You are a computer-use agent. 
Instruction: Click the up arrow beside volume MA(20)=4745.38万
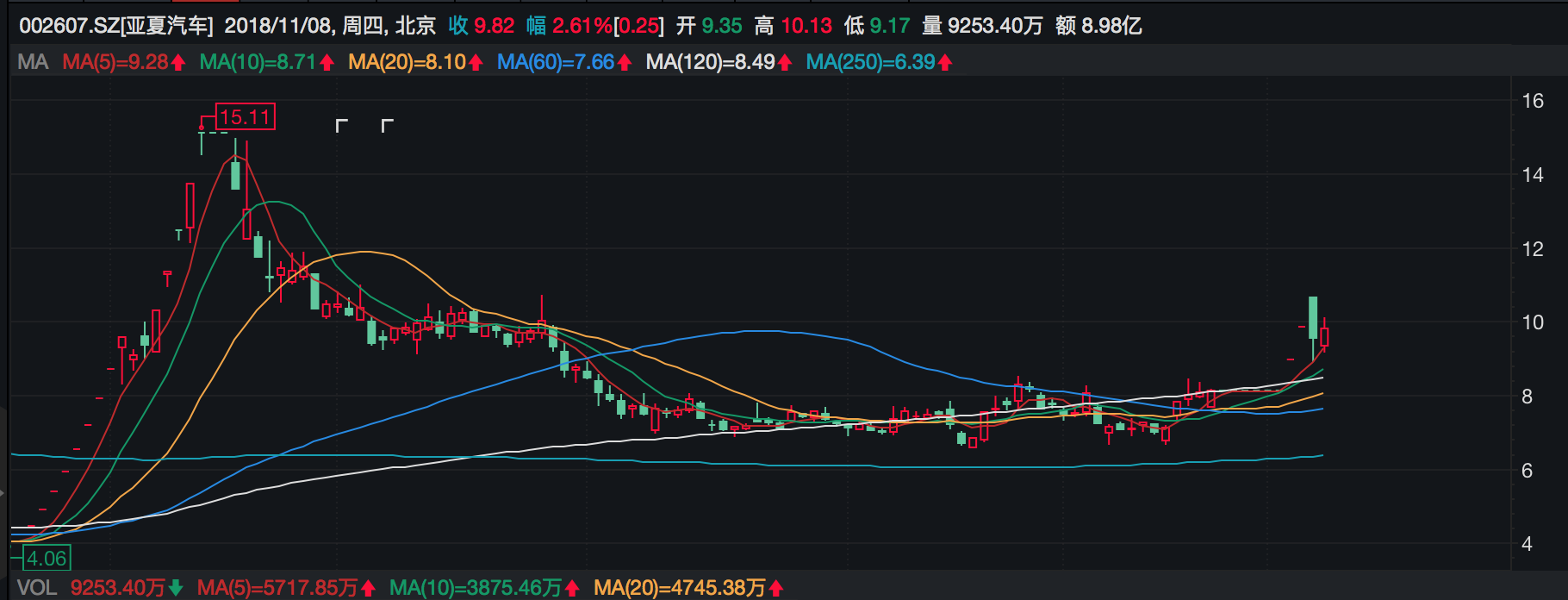(x=776, y=588)
